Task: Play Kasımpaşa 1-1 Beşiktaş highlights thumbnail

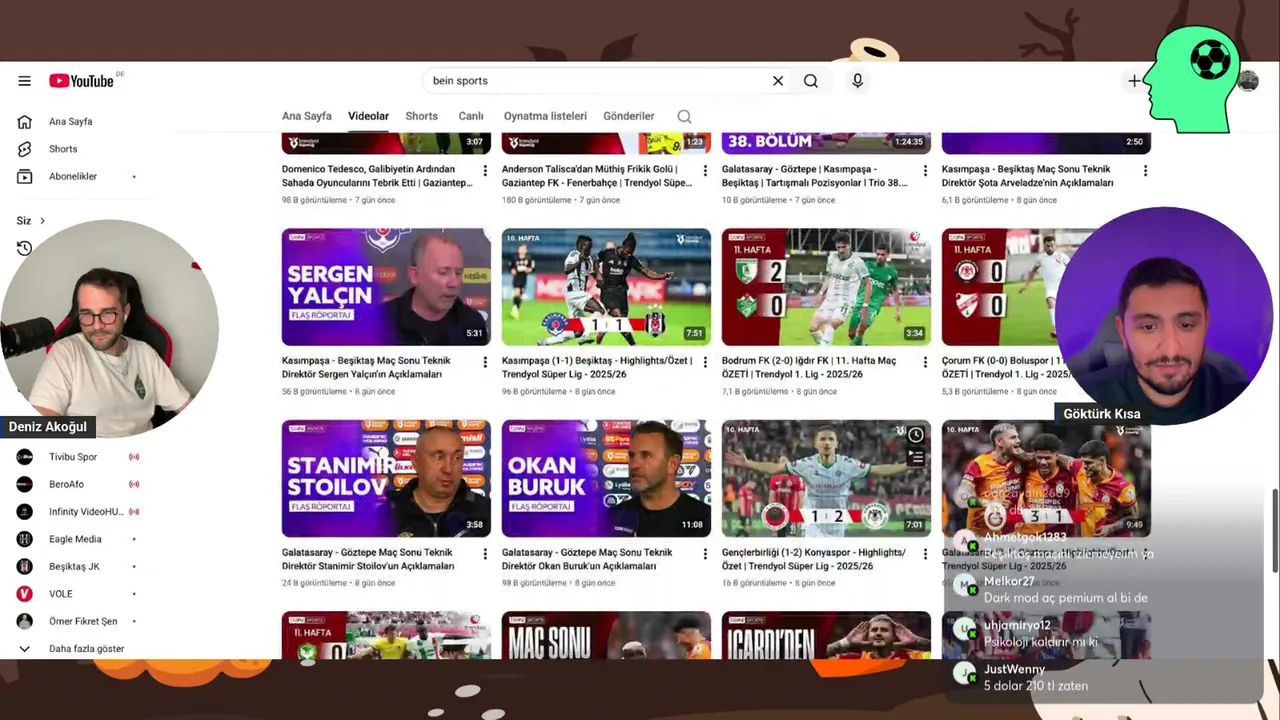Action: (606, 287)
